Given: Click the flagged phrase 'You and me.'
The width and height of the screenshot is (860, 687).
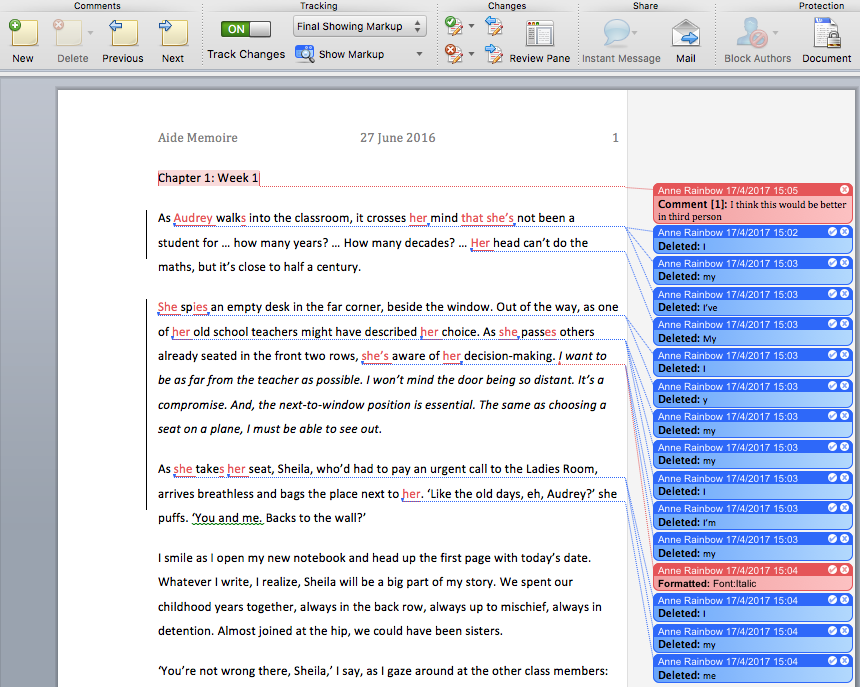Looking at the screenshot, I should pyautogui.click(x=229, y=518).
